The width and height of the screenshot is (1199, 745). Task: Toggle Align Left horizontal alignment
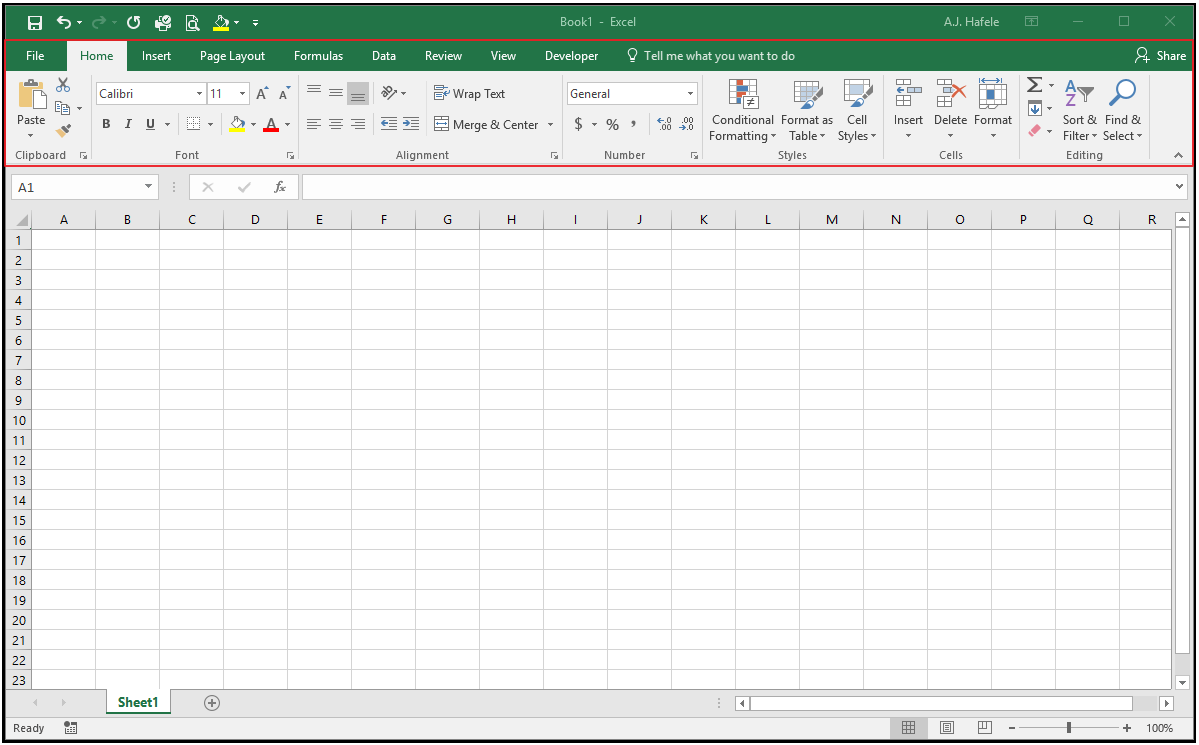click(314, 124)
